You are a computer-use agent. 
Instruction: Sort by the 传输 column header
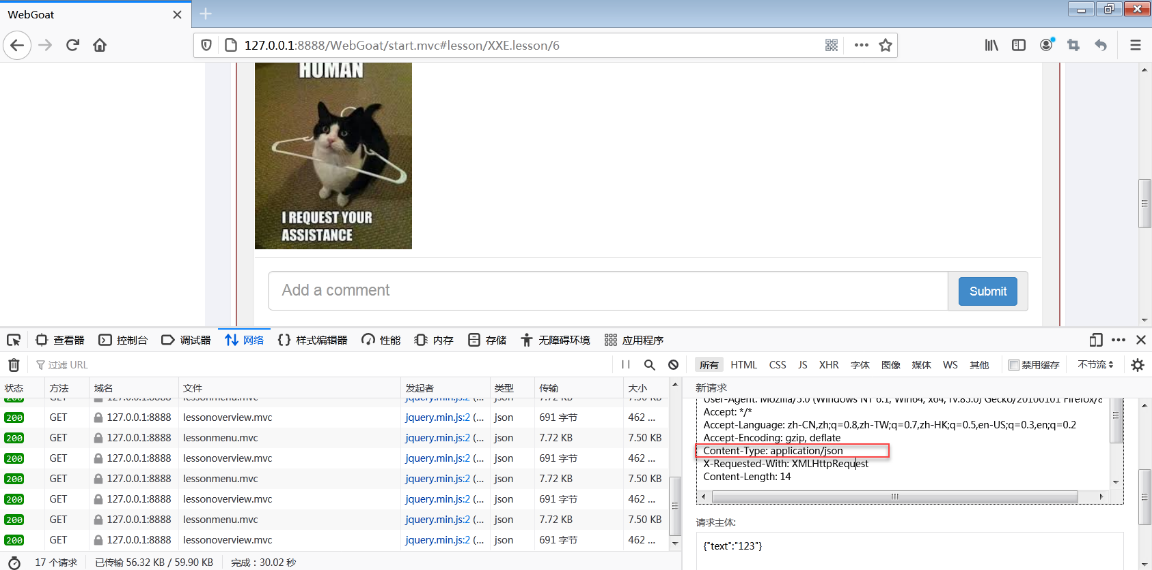coord(579,387)
